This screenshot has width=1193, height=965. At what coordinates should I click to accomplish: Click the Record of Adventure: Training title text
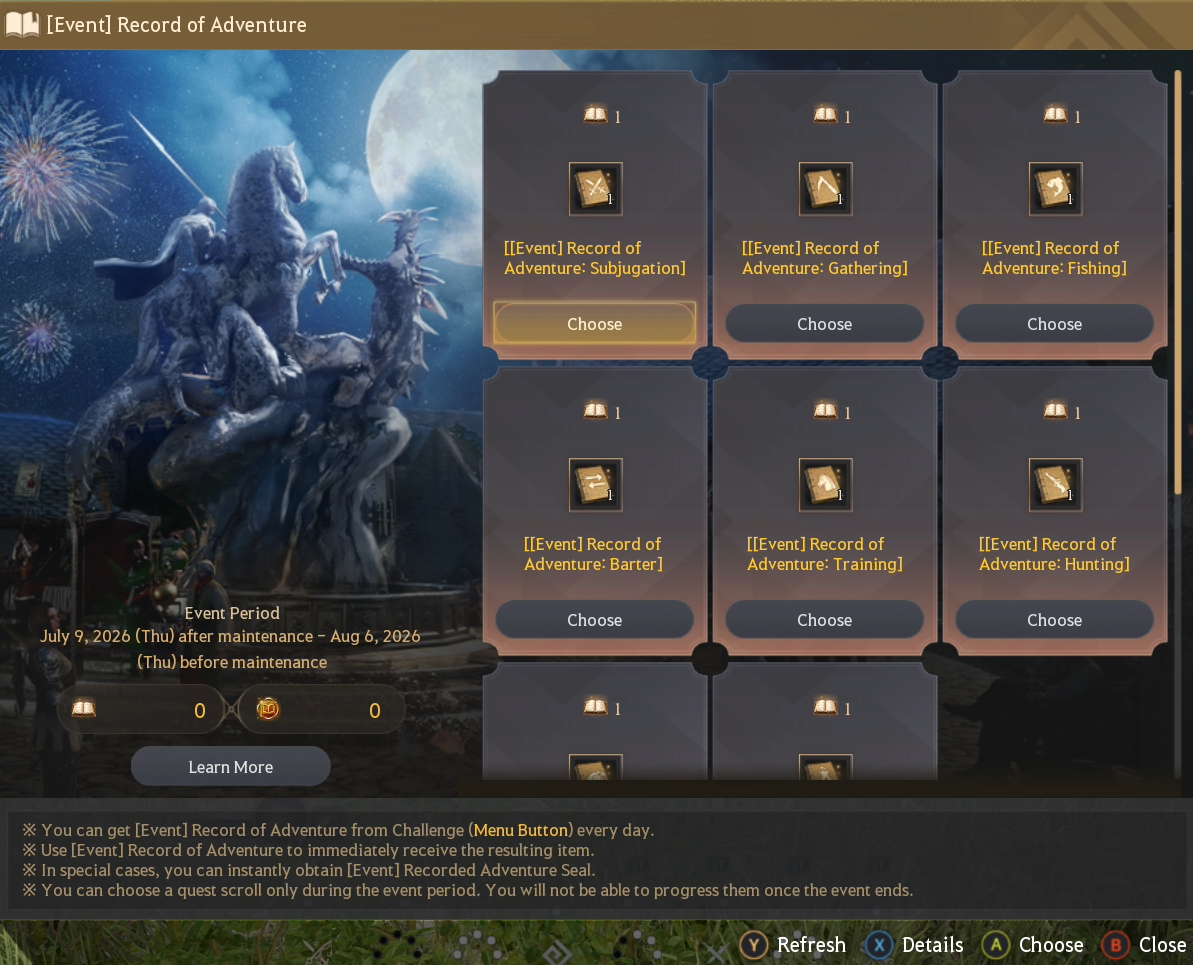825,554
